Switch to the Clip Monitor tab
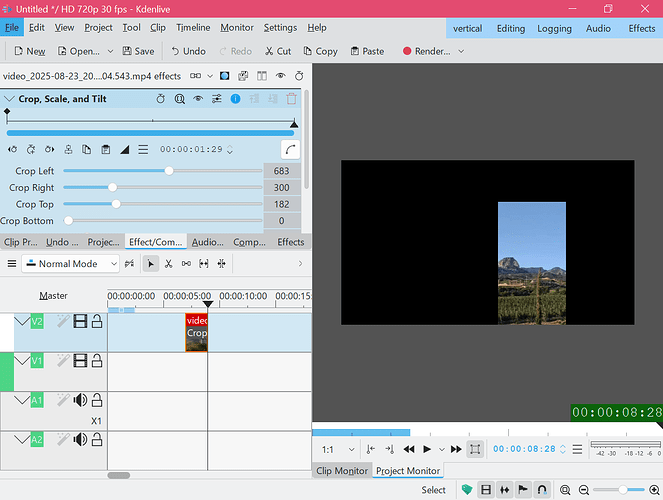 pyautogui.click(x=342, y=471)
